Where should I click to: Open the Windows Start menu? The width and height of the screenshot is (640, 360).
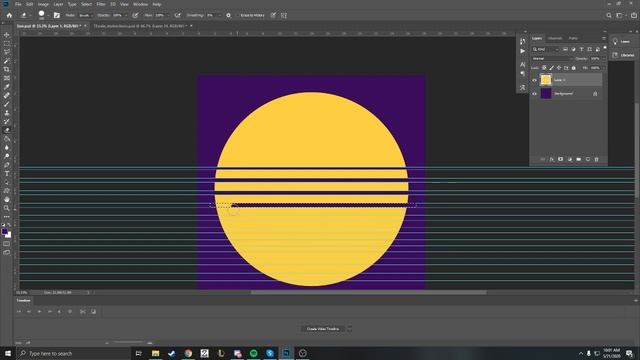click(x=8, y=353)
